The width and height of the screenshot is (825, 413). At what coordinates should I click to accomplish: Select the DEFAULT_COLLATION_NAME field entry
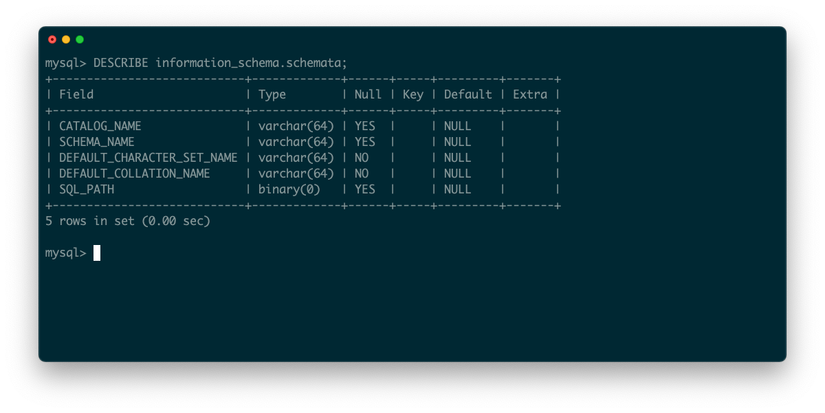coord(134,173)
